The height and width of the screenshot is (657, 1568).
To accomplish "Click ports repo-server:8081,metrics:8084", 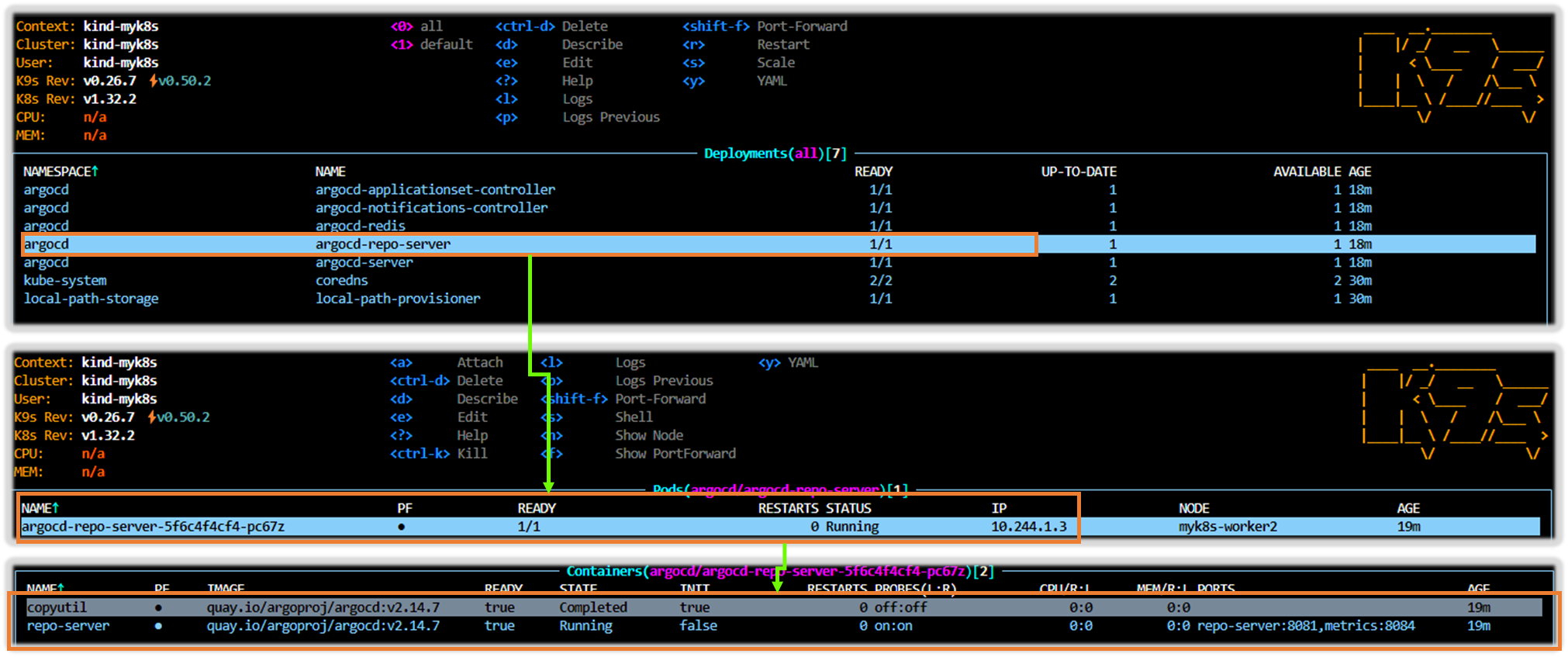I will coord(1306,626).
